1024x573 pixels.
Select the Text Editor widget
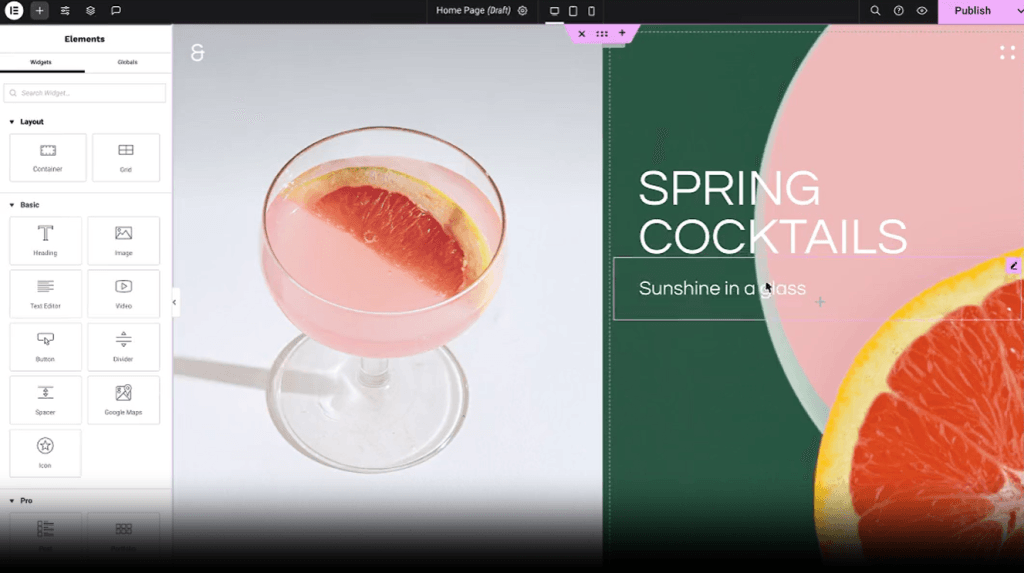point(45,293)
